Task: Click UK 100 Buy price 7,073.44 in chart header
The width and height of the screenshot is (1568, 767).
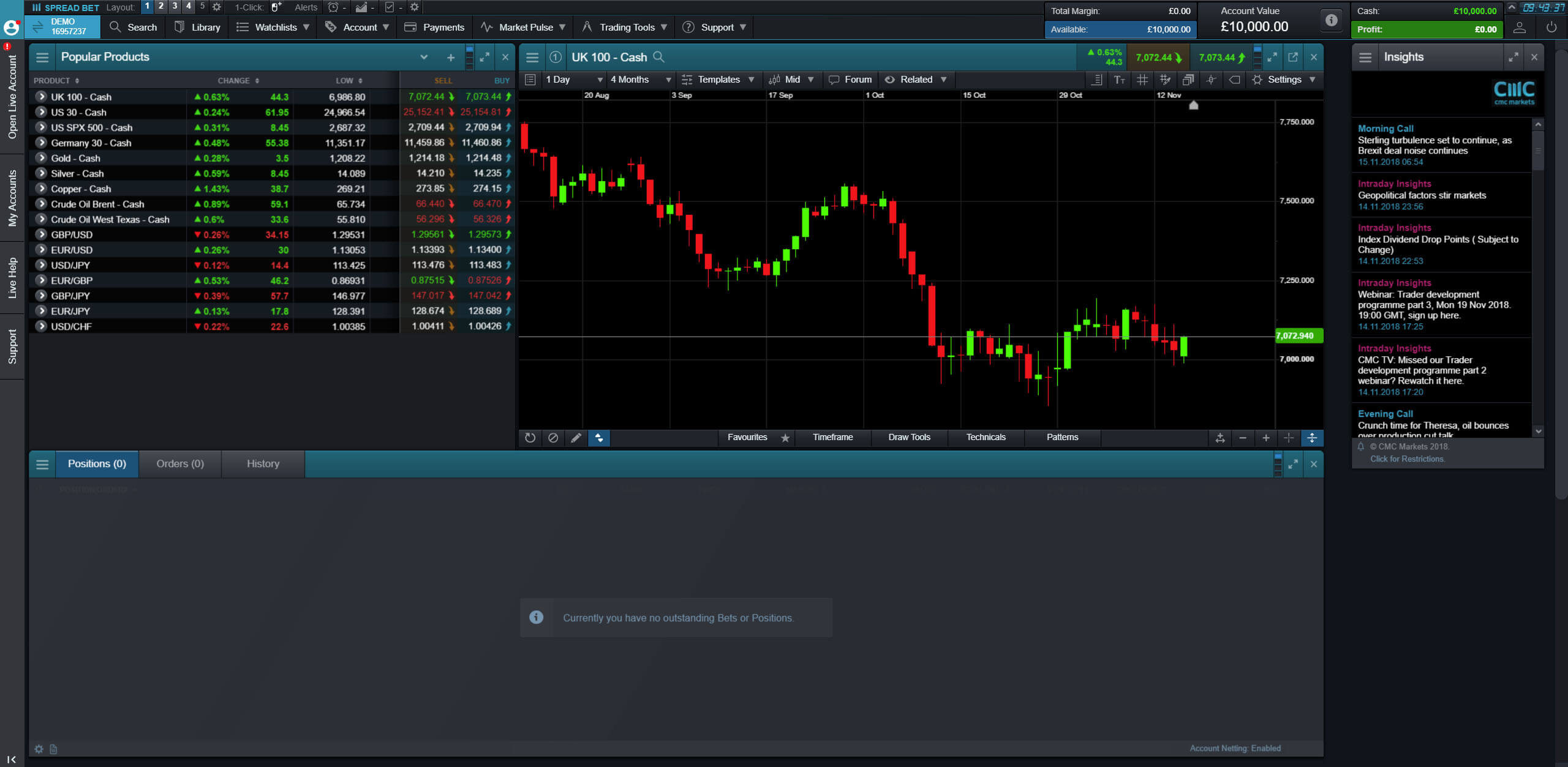Action: (1222, 58)
